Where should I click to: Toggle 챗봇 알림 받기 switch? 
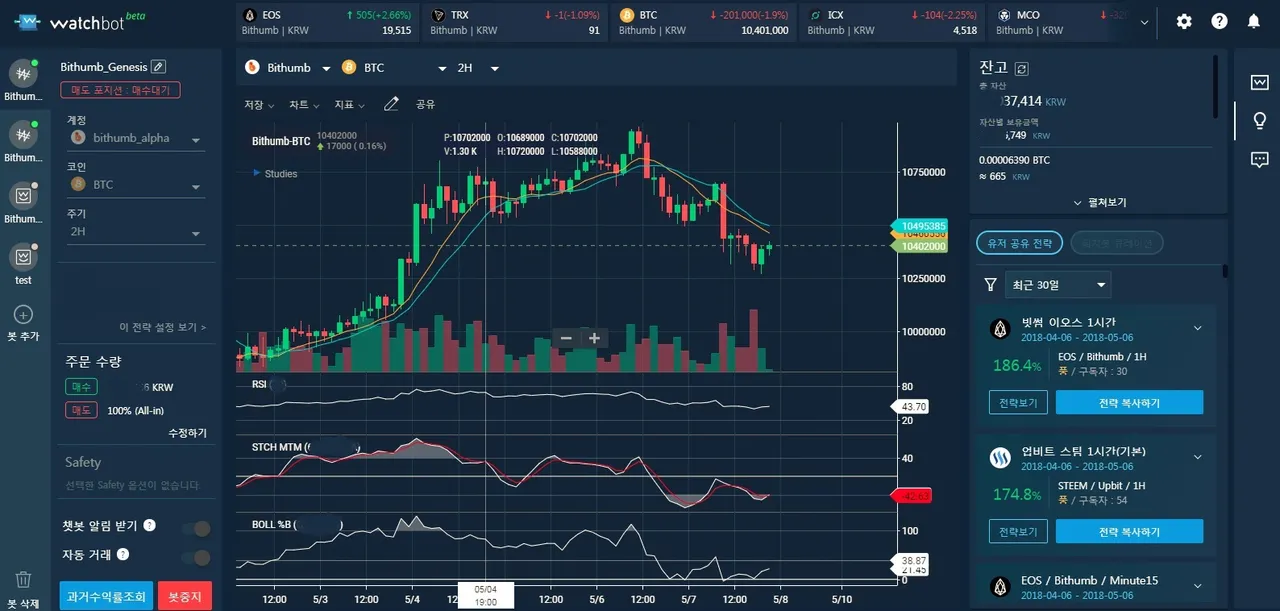click(x=196, y=528)
